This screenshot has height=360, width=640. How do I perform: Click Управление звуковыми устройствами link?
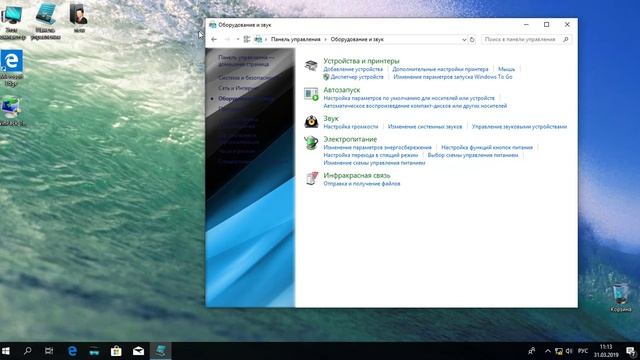[x=519, y=127]
